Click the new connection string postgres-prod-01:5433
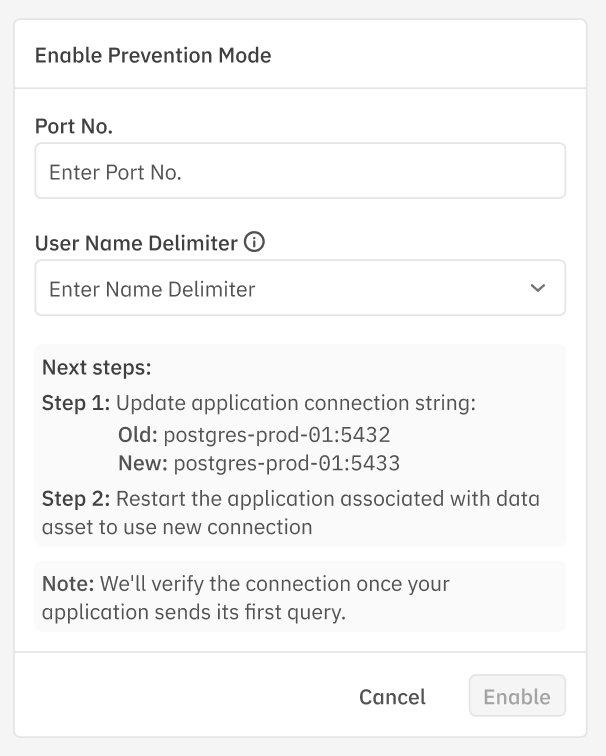The width and height of the screenshot is (606, 756). click(x=287, y=463)
